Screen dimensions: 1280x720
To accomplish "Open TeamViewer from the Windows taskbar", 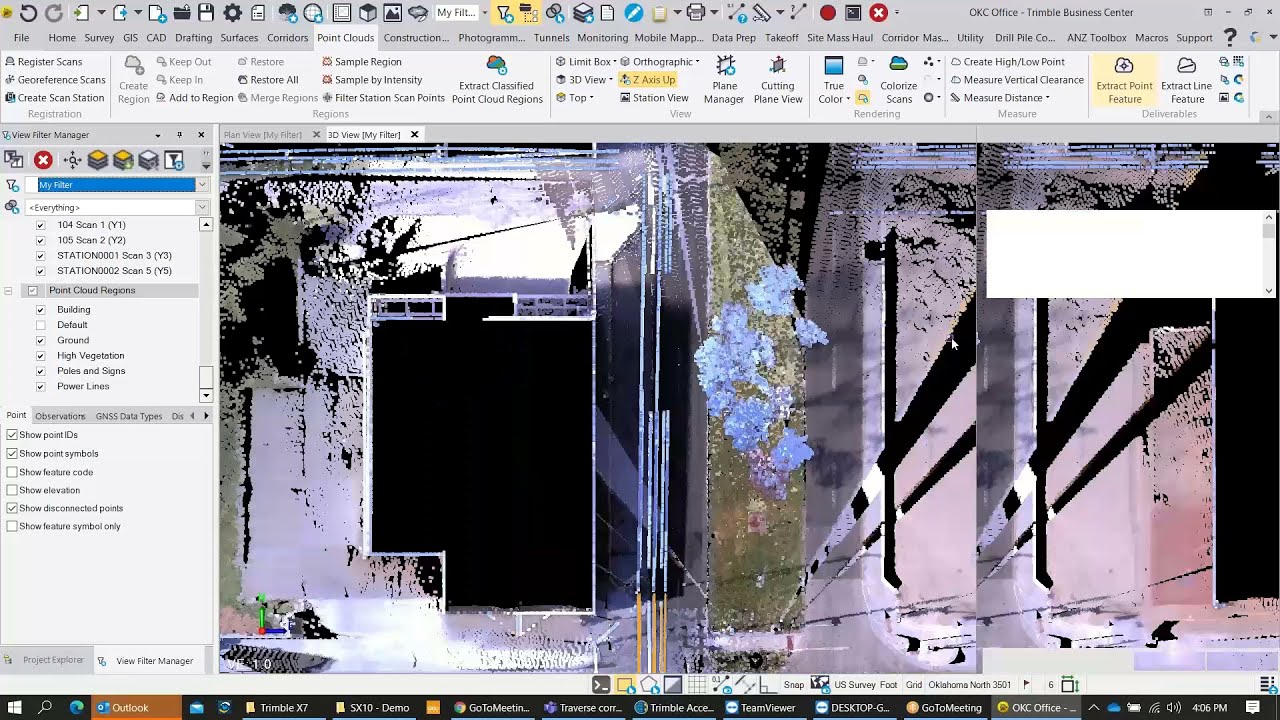I will click(x=762, y=707).
